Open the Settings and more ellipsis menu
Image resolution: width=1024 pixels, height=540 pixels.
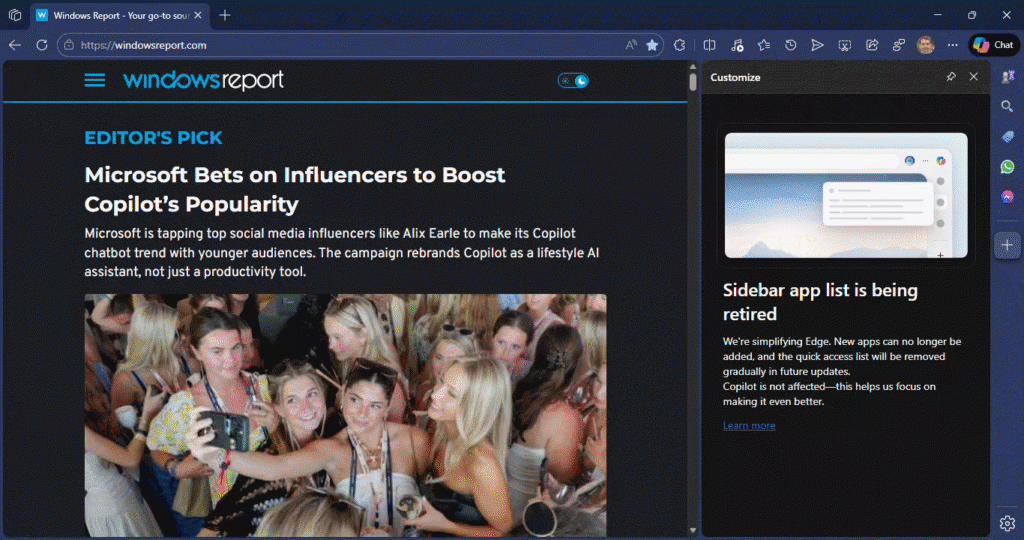click(952, 45)
